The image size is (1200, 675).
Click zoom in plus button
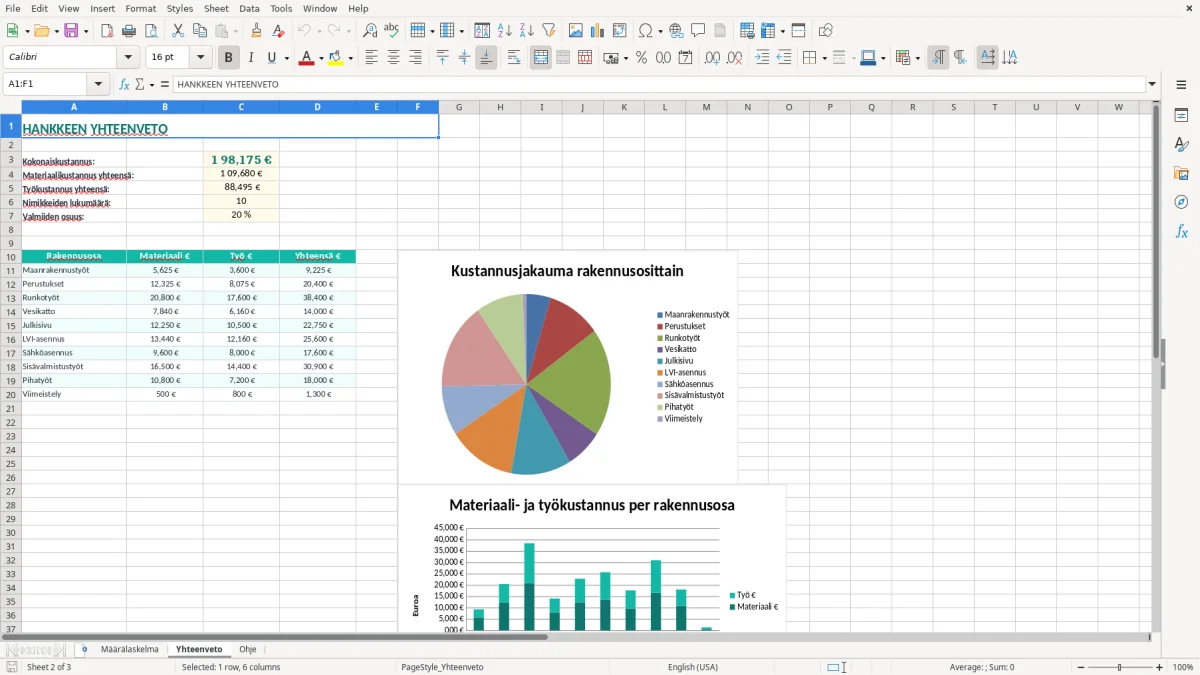tap(1160, 667)
